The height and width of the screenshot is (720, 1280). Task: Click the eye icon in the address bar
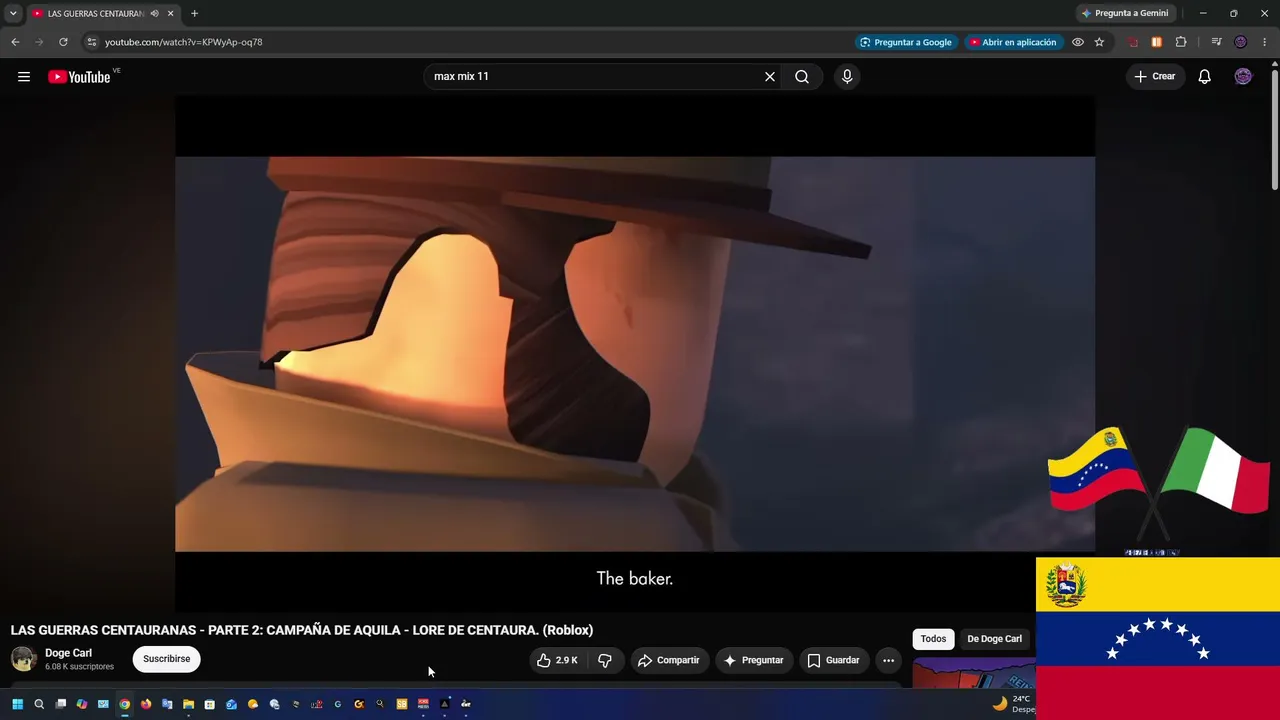coord(1078,42)
